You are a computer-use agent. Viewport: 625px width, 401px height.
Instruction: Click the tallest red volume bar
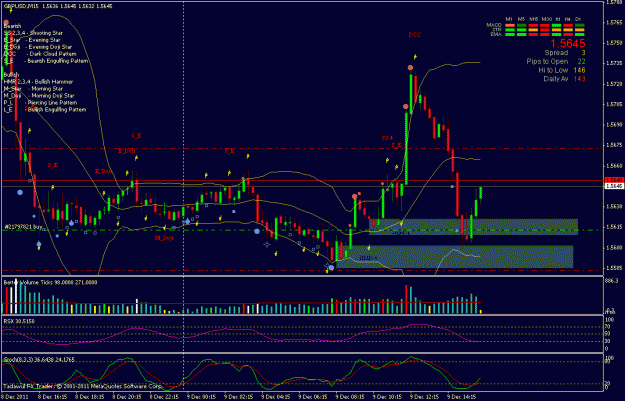click(x=407, y=299)
